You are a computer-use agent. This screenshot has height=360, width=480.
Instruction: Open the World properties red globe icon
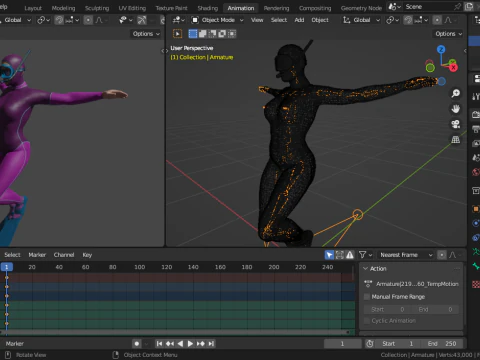point(476,172)
